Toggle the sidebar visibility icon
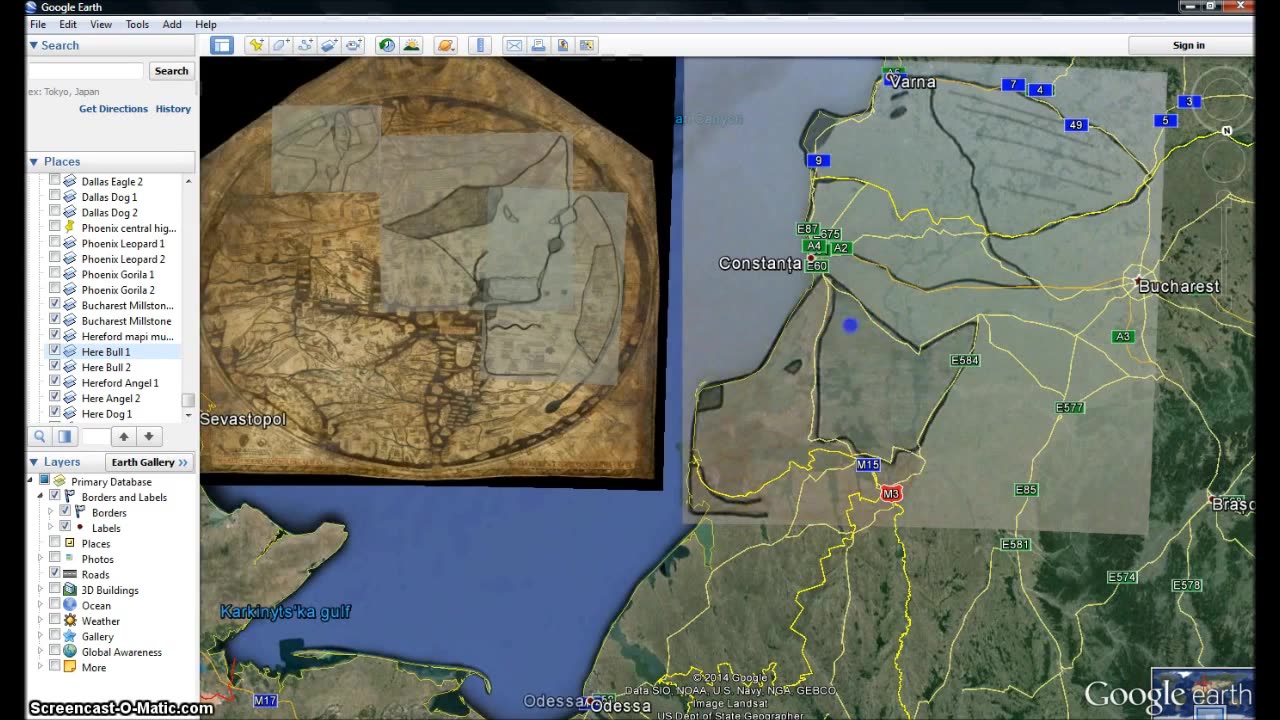Viewport: 1280px width, 720px height. point(222,45)
